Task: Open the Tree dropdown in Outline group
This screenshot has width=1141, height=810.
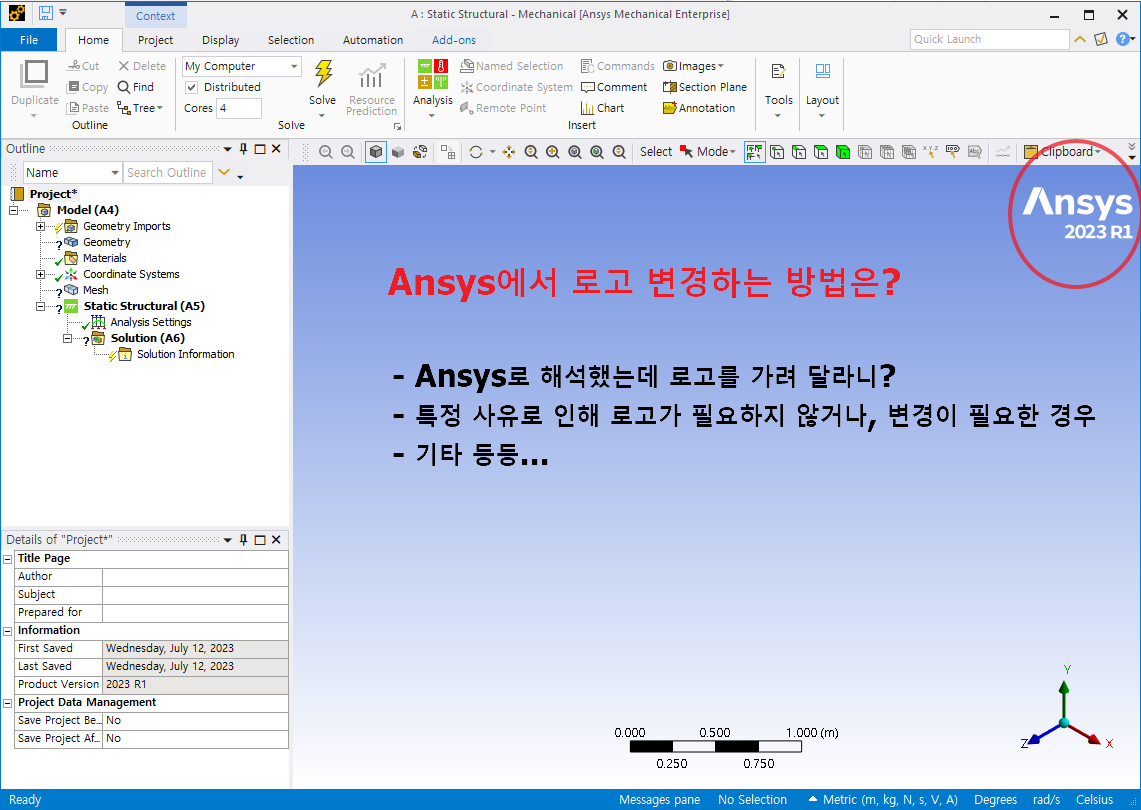Action: coord(140,108)
